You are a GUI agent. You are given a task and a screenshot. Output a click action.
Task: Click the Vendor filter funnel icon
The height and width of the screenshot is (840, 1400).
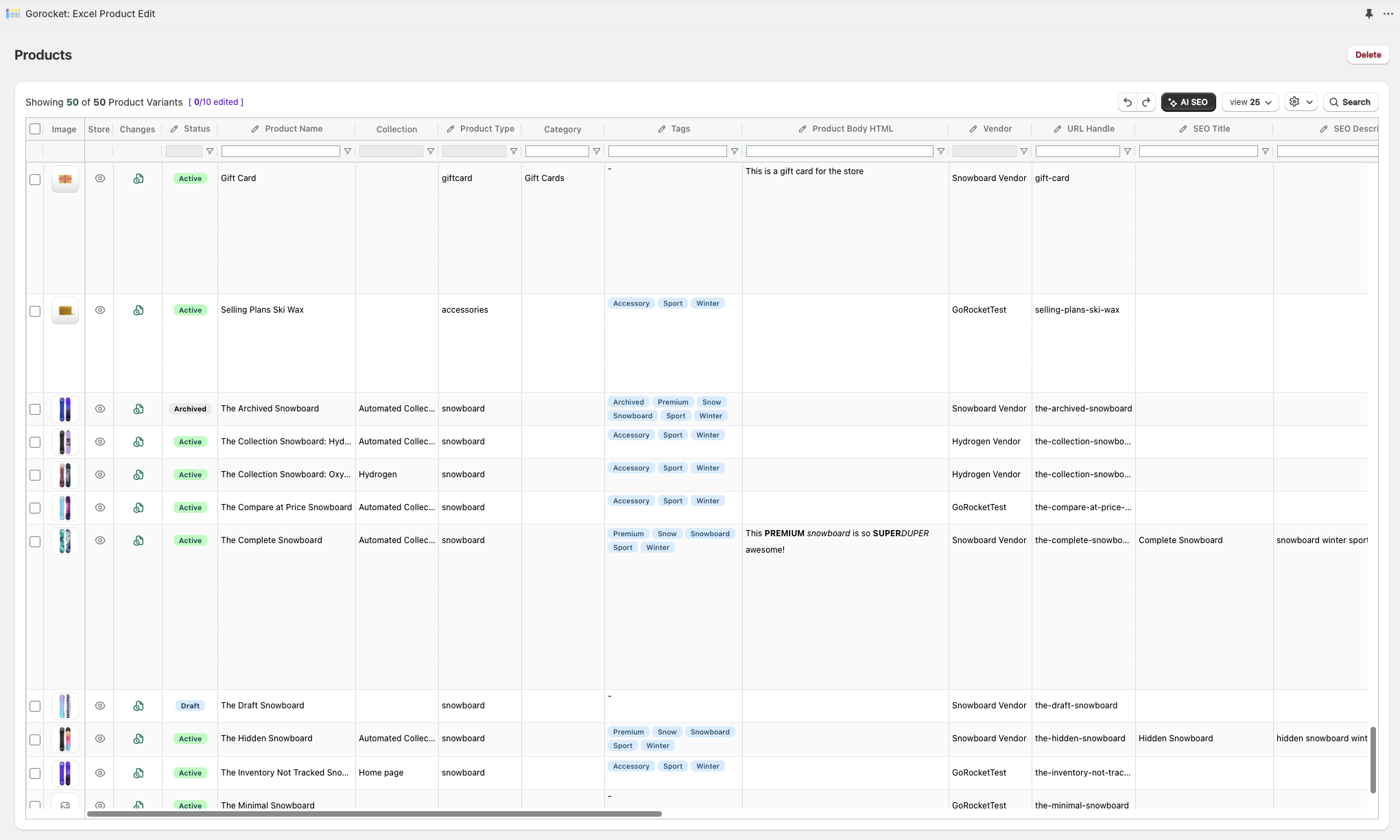[1024, 152]
